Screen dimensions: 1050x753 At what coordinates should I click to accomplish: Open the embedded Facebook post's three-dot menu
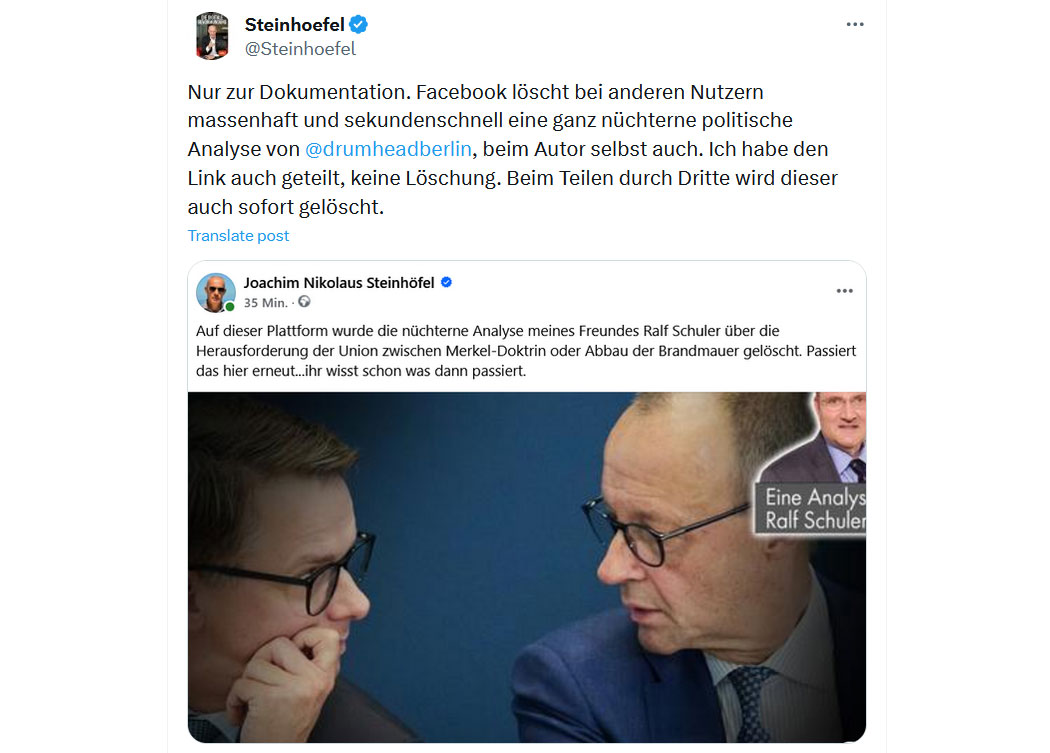click(844, 291)
